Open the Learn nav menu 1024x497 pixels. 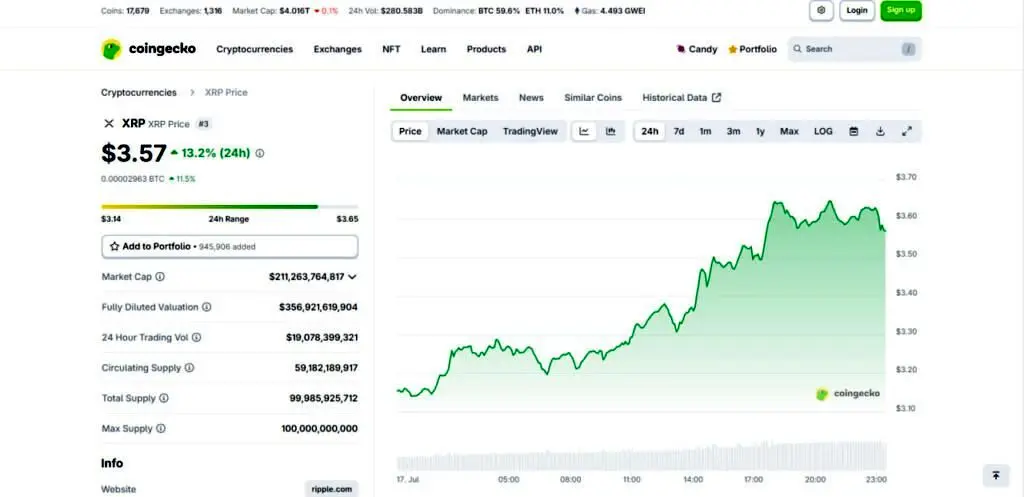coord(434,49)
